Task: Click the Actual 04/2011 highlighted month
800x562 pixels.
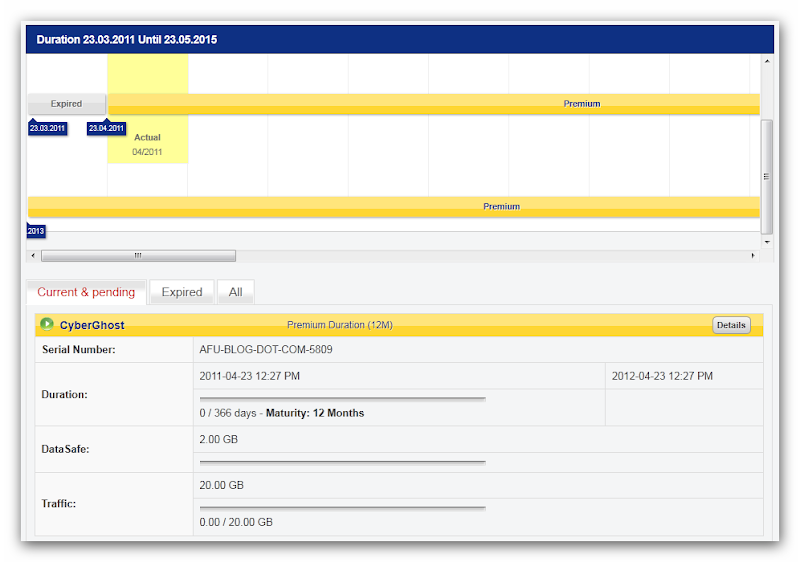Action: pos(147,144)
